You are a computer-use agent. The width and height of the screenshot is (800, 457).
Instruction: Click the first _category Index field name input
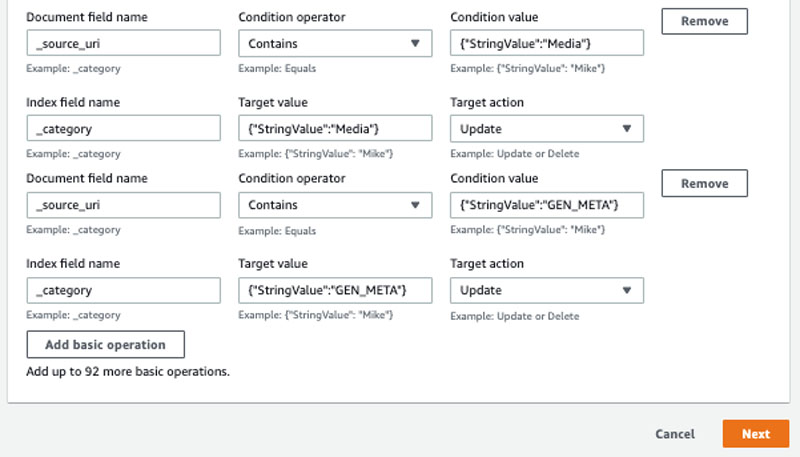pyautogui.click(x=123, y=129)
